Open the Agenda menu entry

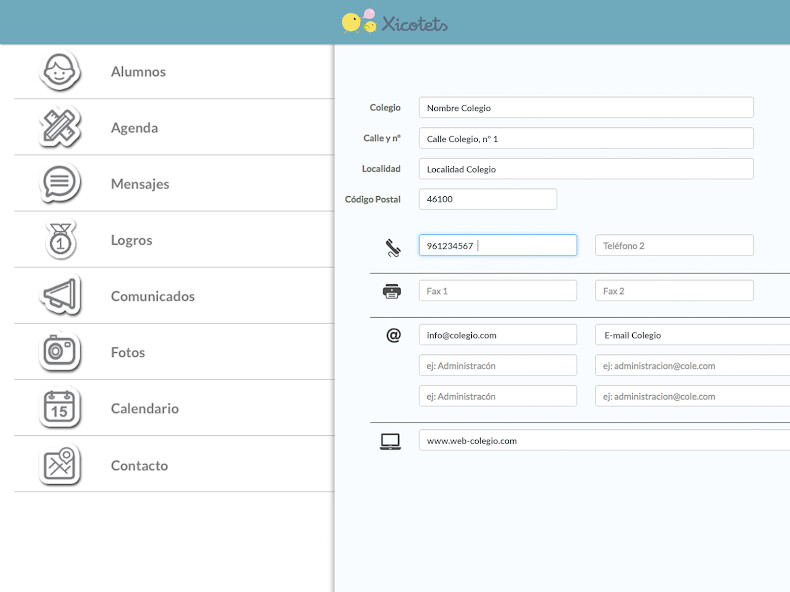pyautogui.click(x=174, y=127)
